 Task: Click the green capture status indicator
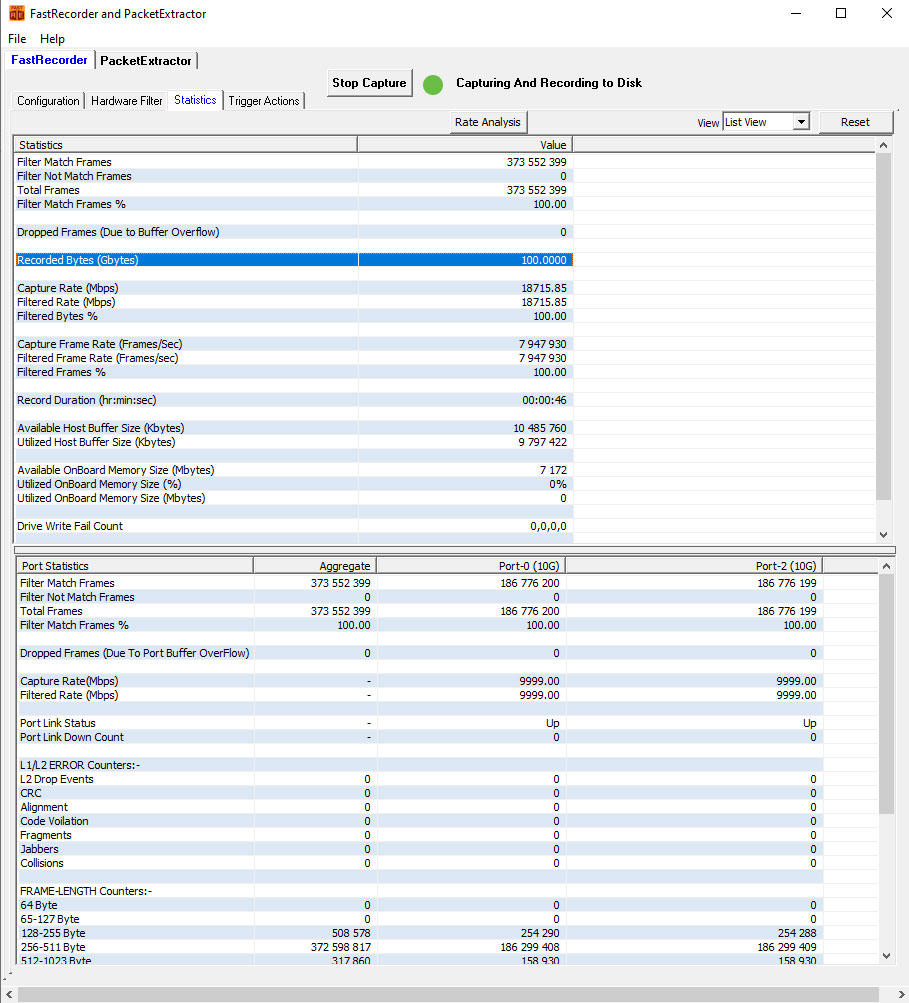[433, 84]
